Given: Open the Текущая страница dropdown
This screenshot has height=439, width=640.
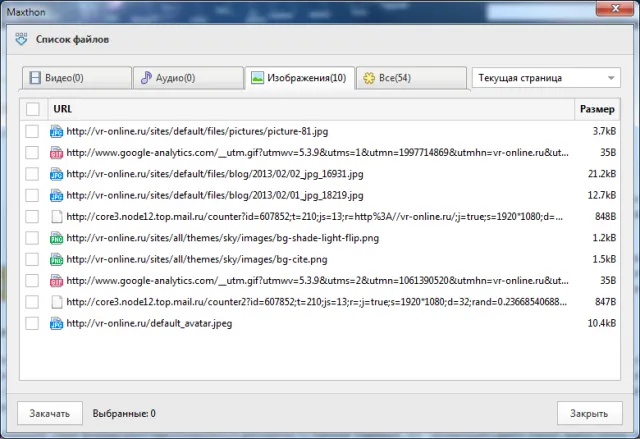Looking at the screenshot, I should tap(546, 78).
